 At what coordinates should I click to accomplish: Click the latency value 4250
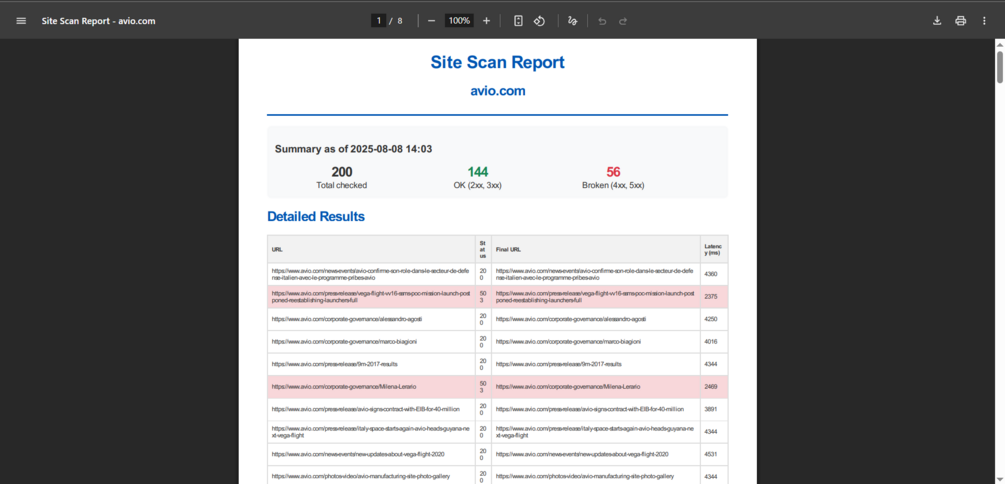coord(711,319)
